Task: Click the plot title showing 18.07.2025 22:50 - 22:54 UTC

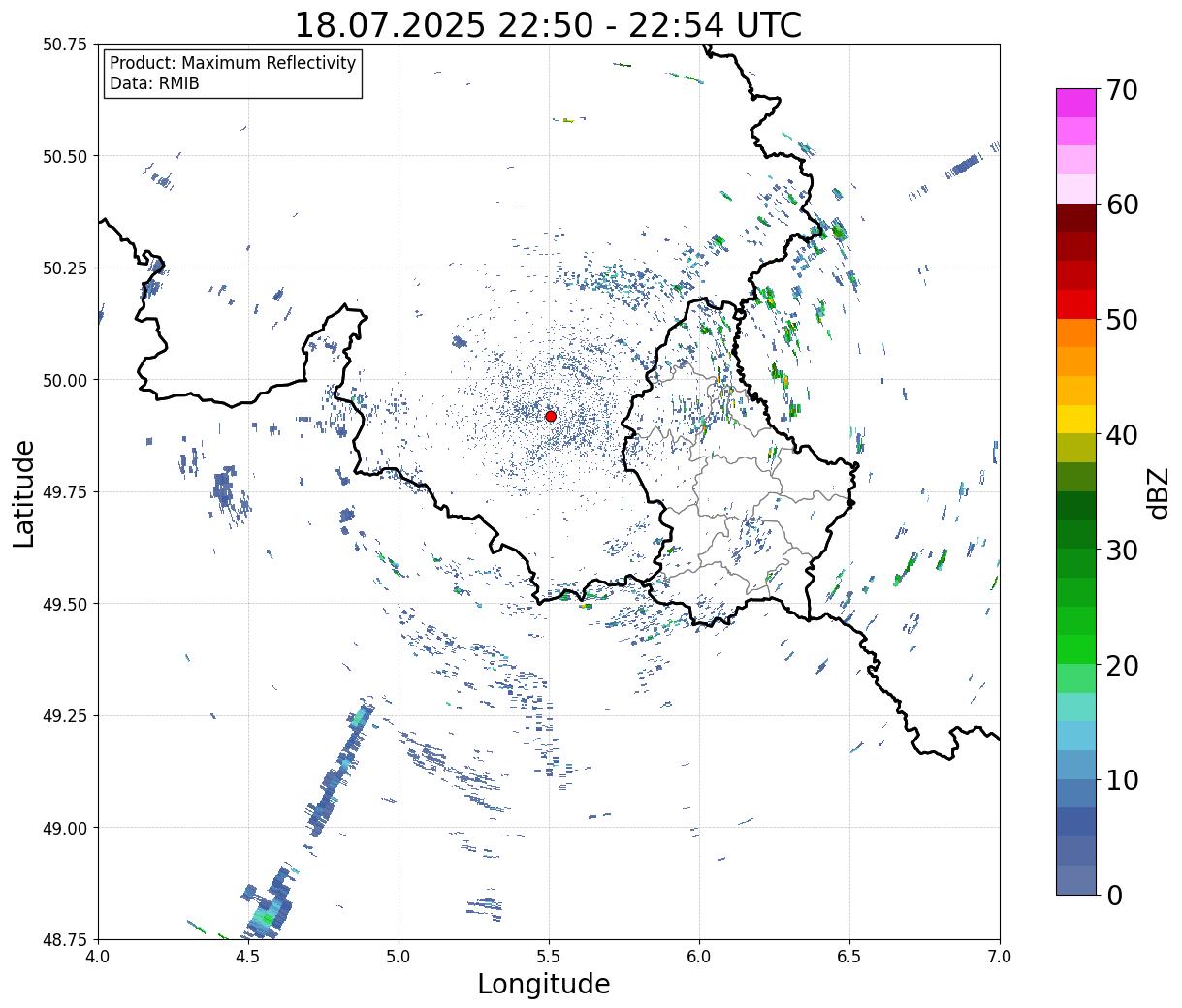Action: pos(548,24)
